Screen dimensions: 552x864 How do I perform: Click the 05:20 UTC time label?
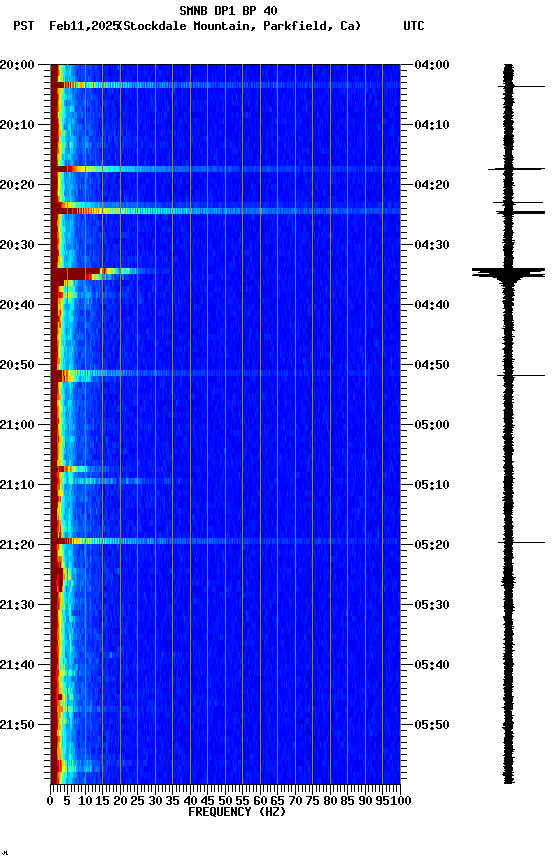(432, 545)
